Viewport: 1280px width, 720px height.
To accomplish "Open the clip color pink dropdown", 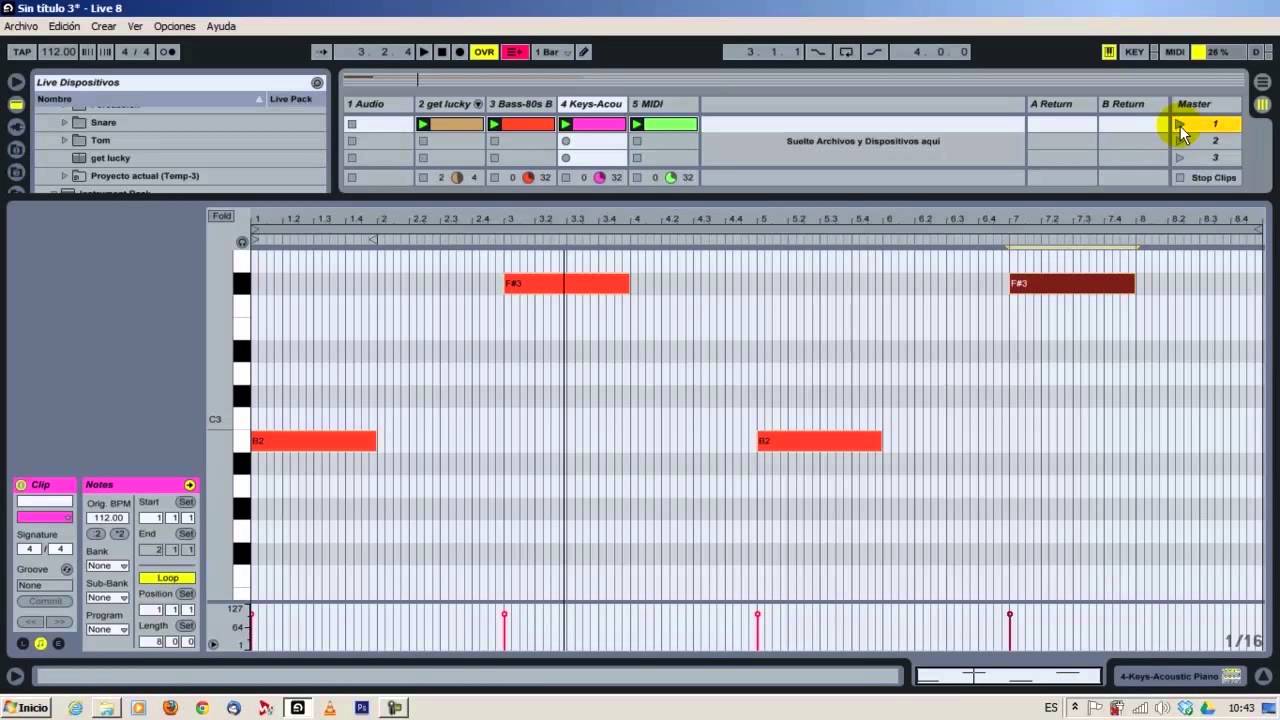I will (44, 517).
